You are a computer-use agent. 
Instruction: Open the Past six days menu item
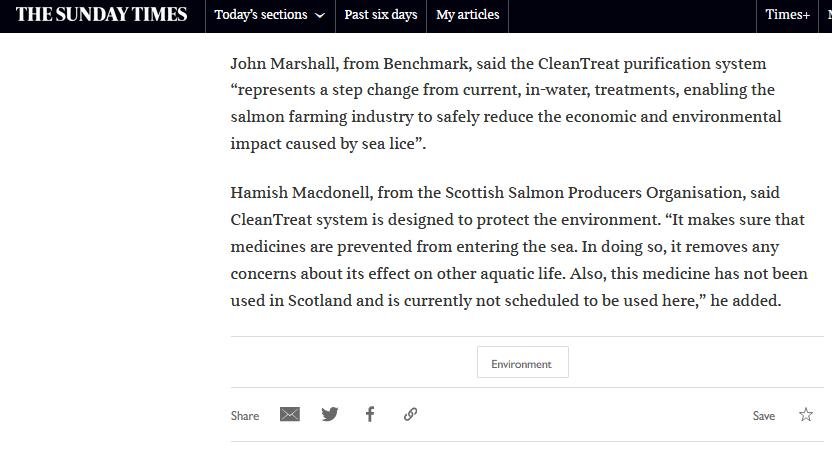tap(380, 15)
